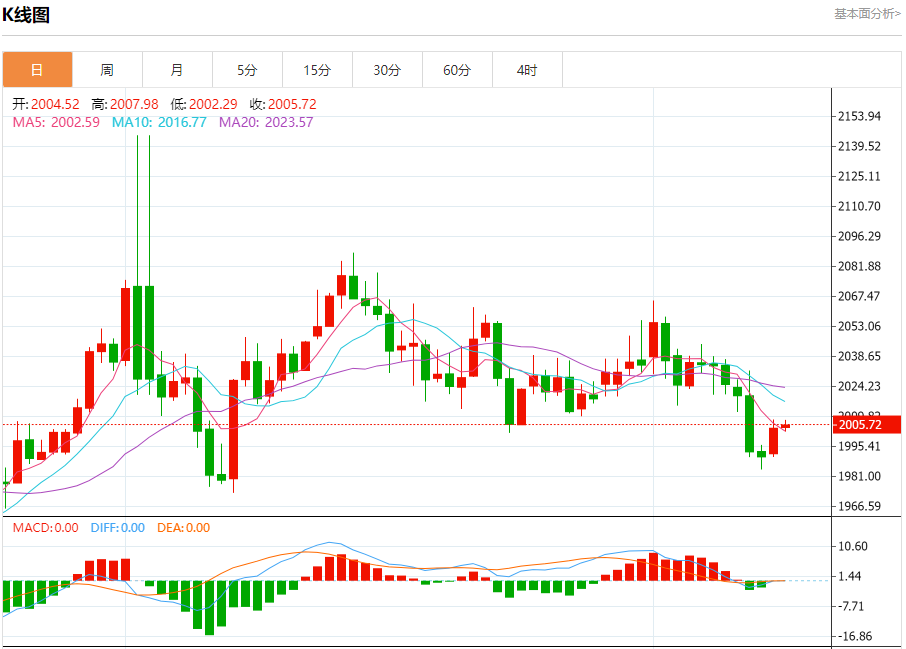906x649 pixels.
Task: Open the 基本面分析> link
Action: [x=867, y=13]
